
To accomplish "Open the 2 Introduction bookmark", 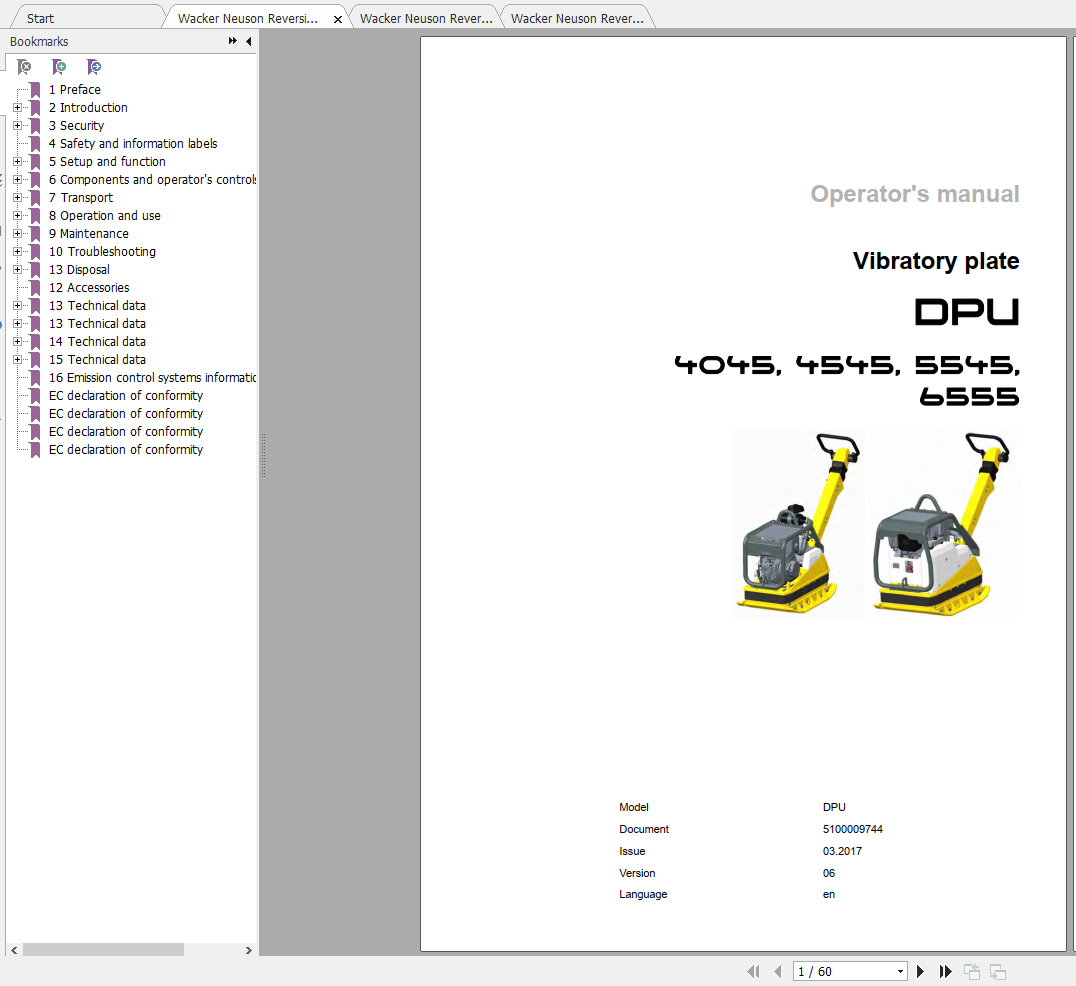I will 88,108.
